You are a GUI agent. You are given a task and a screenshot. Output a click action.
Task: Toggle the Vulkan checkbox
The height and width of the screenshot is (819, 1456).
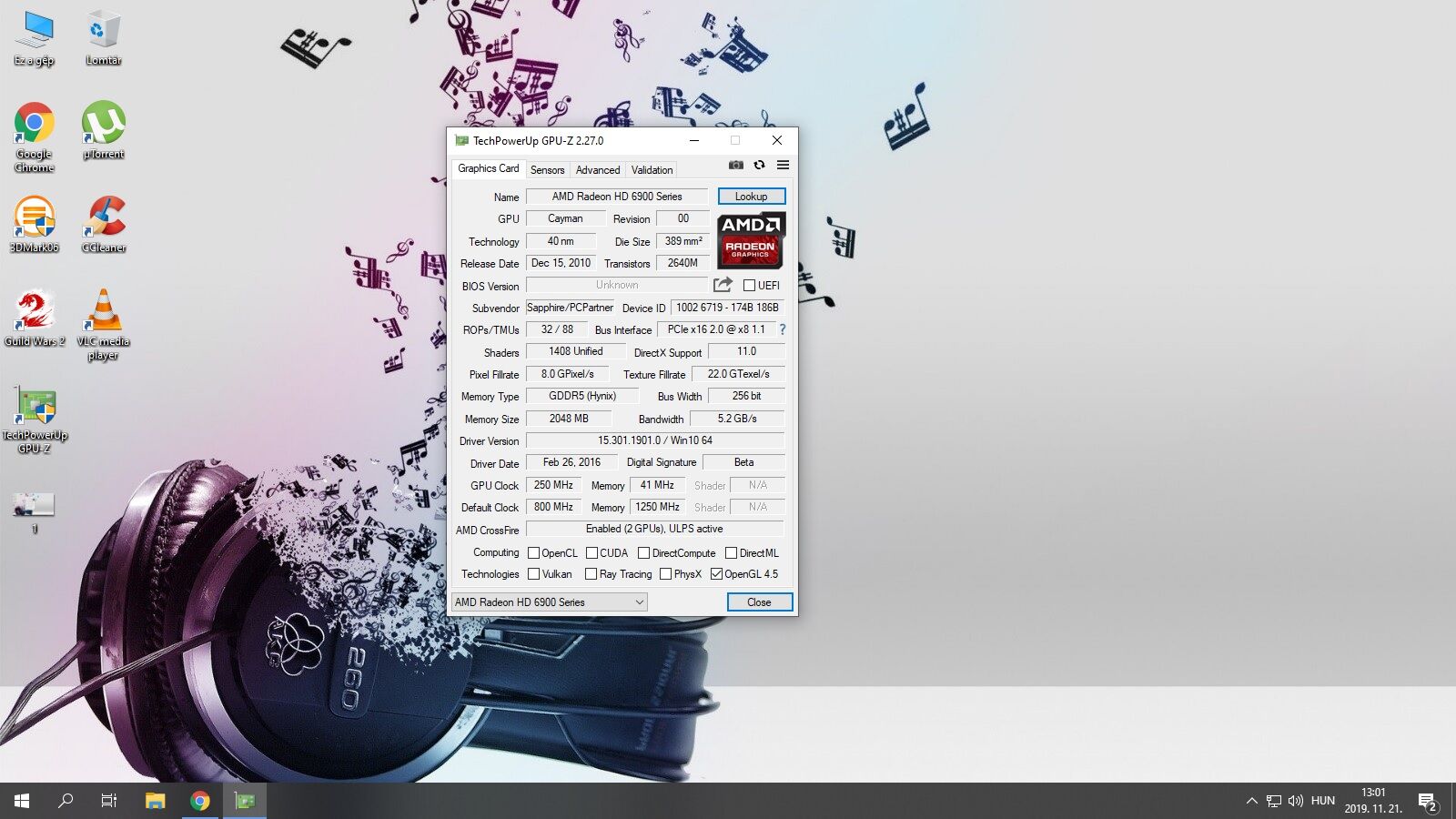click(534, 573)
